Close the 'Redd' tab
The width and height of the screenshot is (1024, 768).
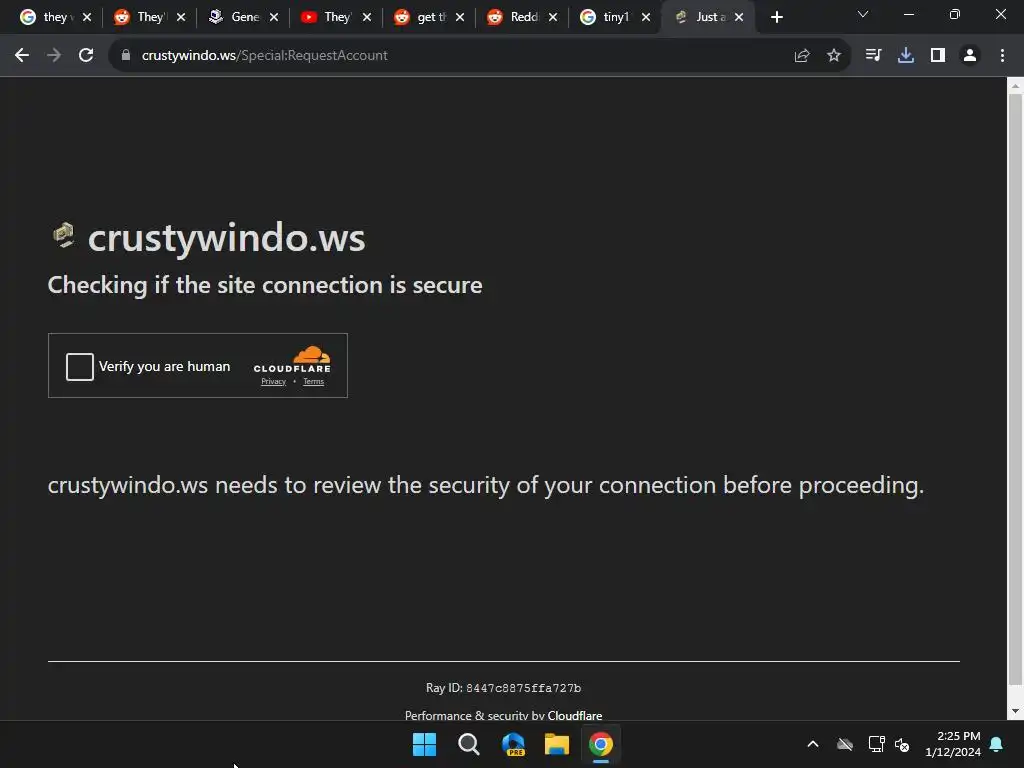(553, 18)
